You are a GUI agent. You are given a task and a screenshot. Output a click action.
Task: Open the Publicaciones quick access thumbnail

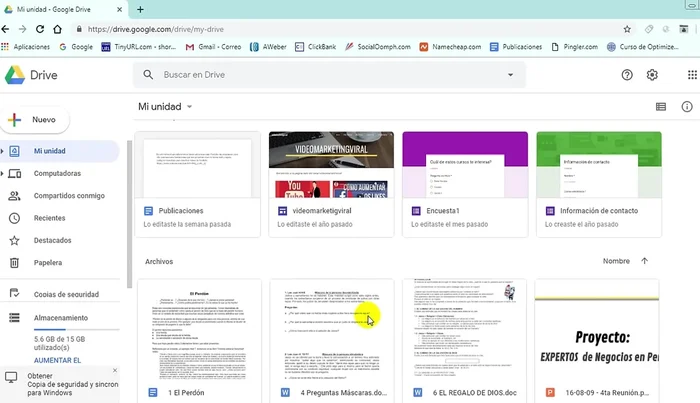pyautogui.click(x=198, y=165)
